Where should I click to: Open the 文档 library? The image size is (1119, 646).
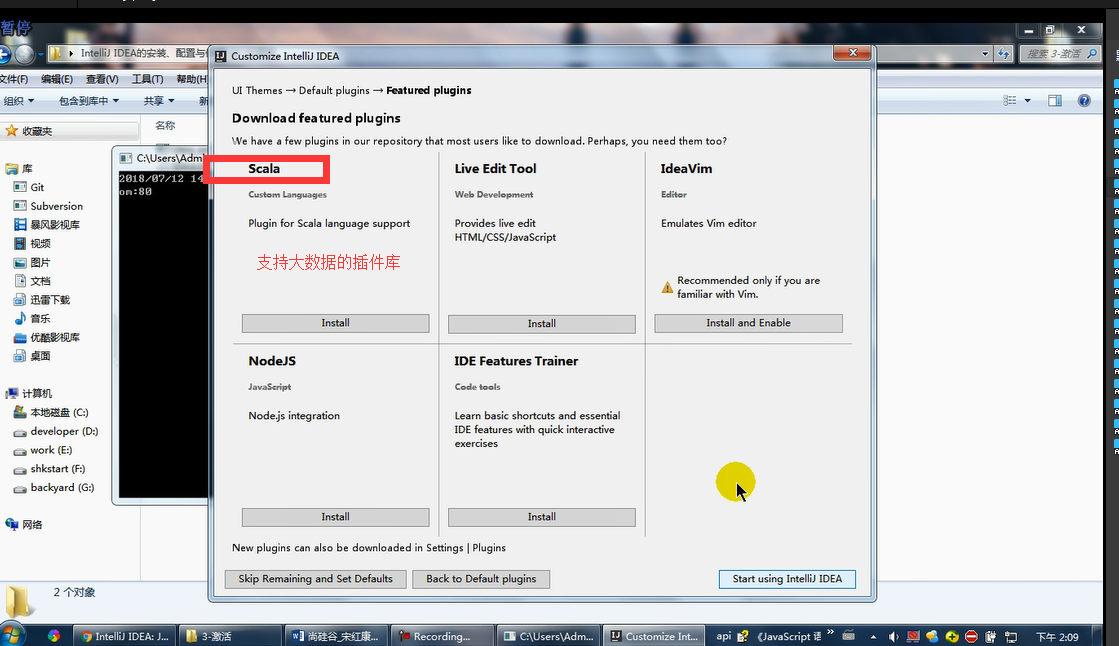pos(40,281)
